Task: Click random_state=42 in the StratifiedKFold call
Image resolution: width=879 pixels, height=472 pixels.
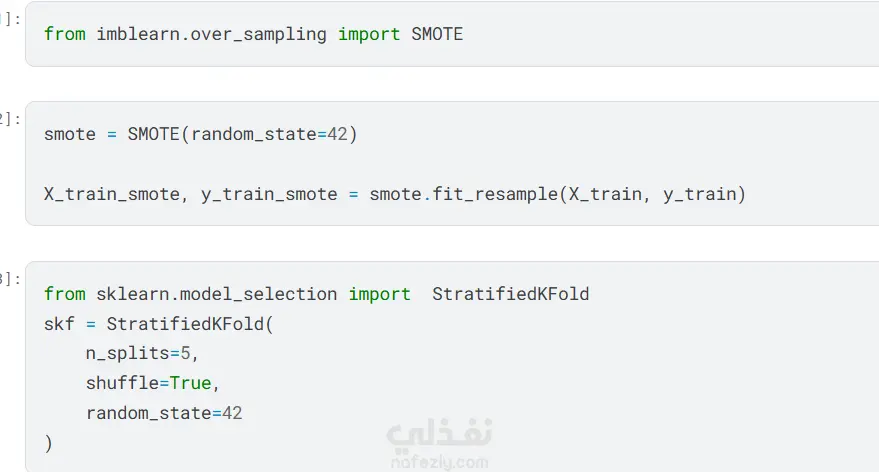Action: coord(164,413)
